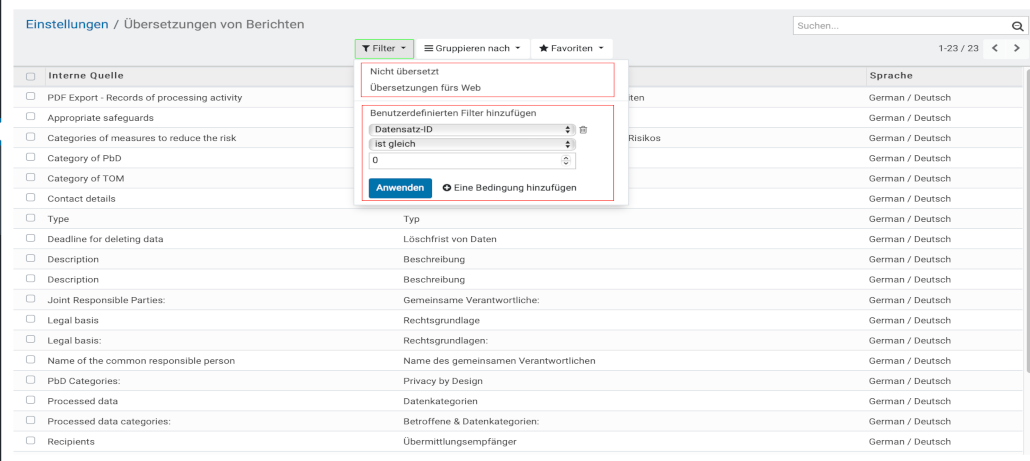Sort by the Sprache column header

click(891, 76)
